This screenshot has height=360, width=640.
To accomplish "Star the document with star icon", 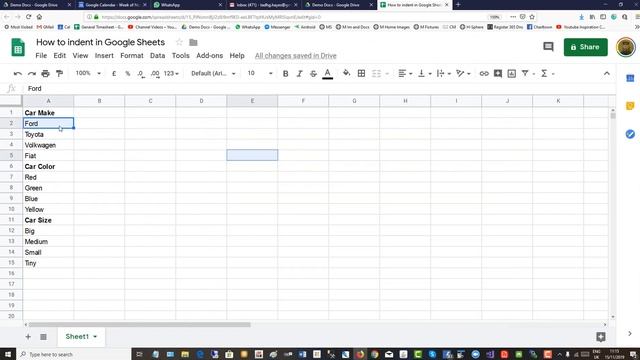I will point(179,42).
